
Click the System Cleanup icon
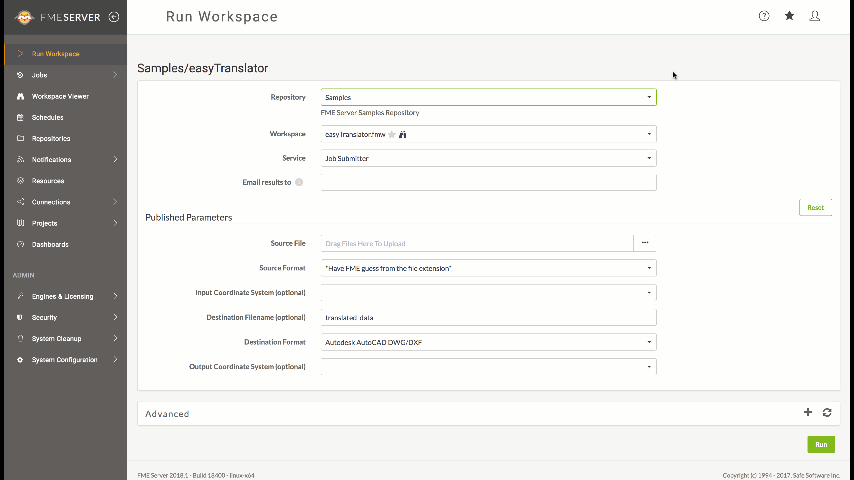tap(20, 339)
